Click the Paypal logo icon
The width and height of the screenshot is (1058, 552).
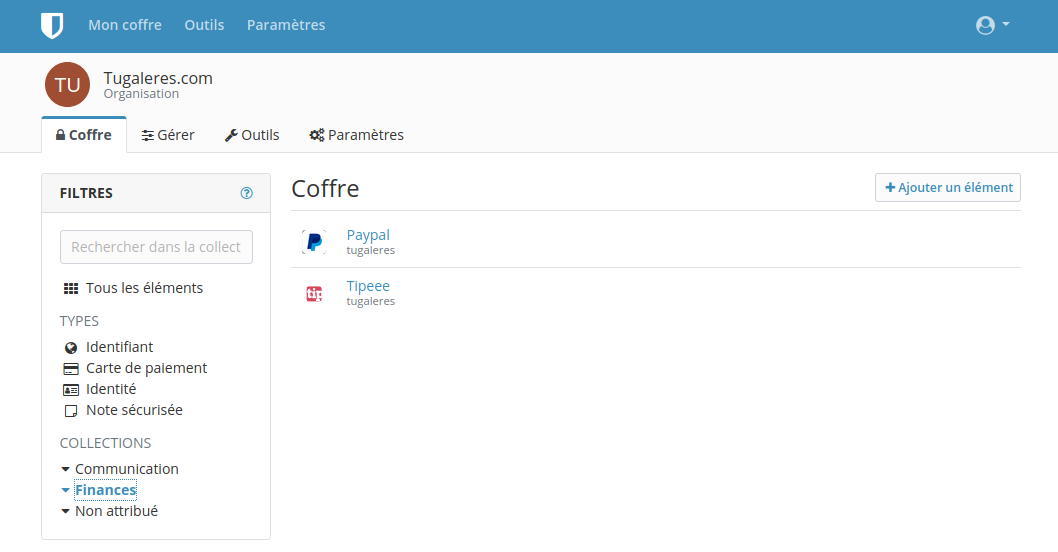click(x=314, y=242)
